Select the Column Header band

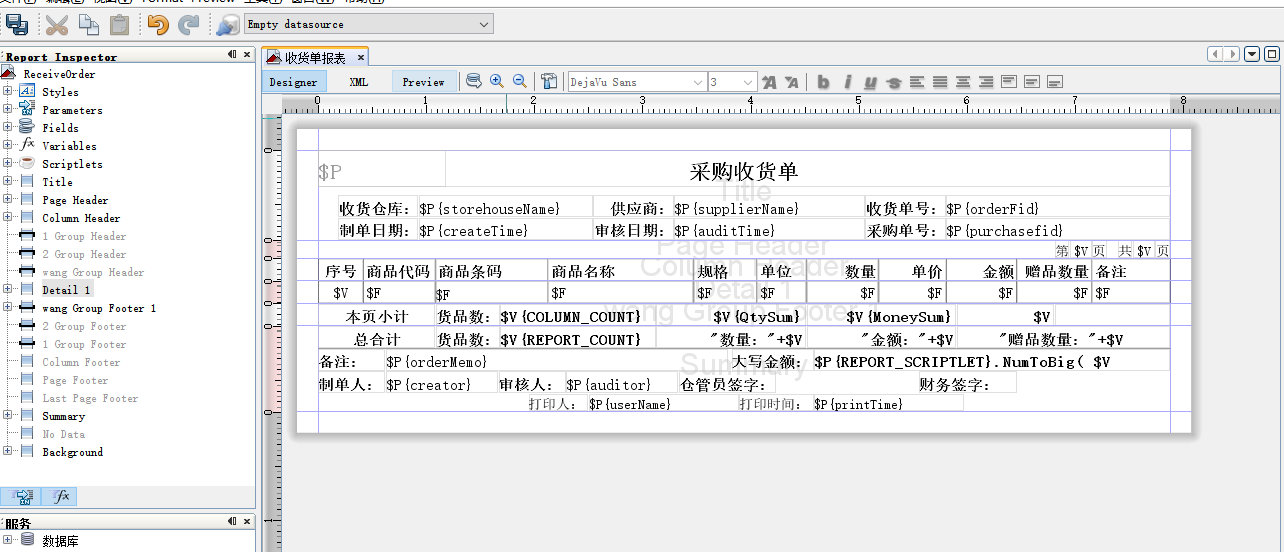tap(81, 218)
